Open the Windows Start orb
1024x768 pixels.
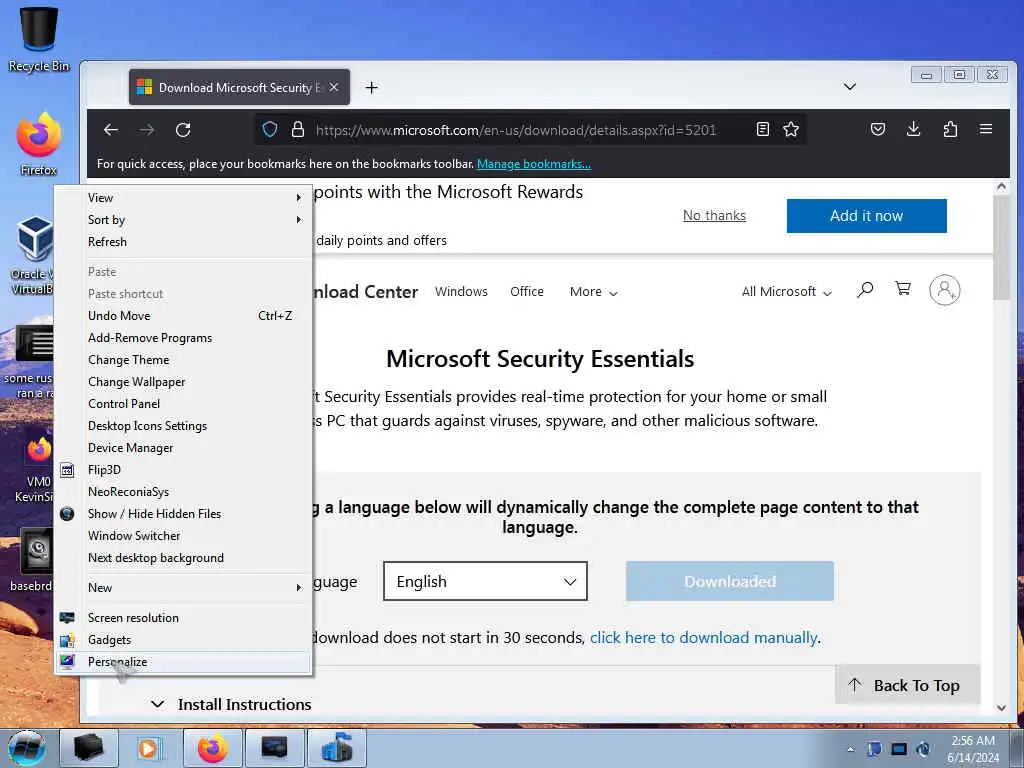coord(27,748)
